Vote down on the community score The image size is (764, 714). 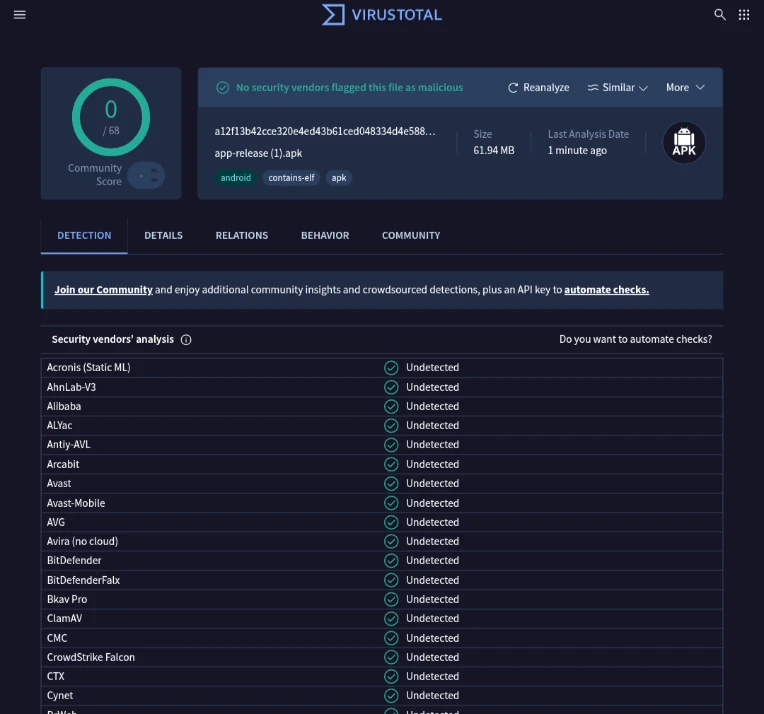(154, 180)
